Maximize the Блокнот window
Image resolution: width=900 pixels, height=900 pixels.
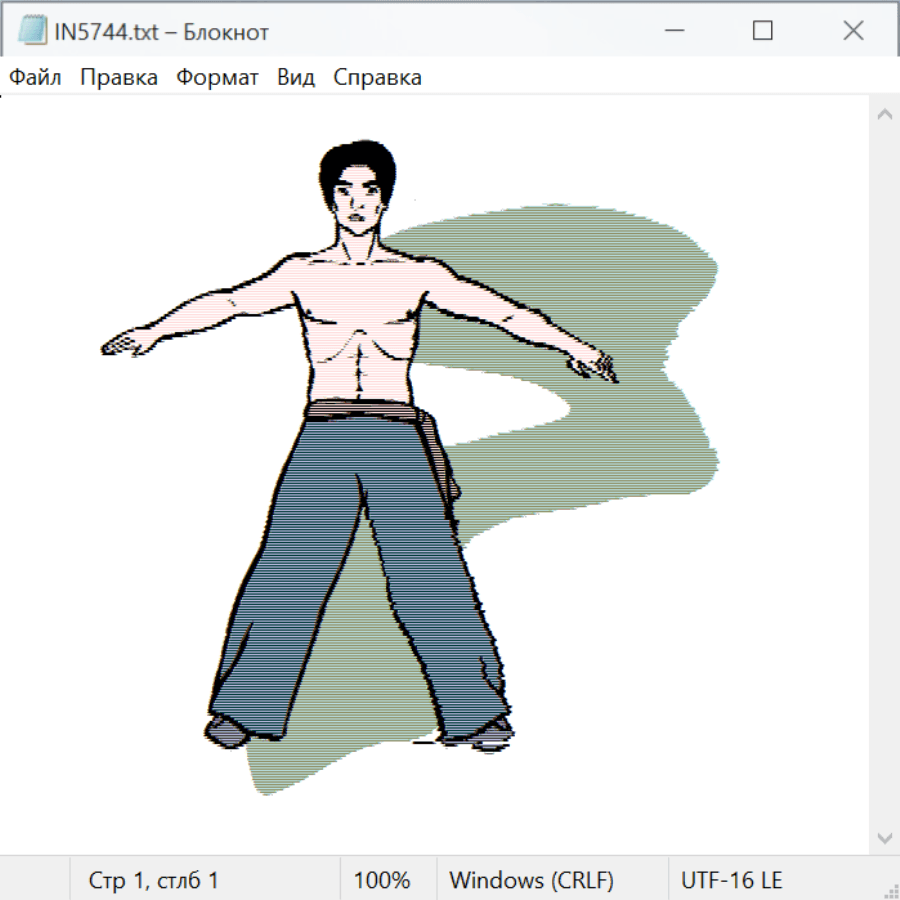763,31
